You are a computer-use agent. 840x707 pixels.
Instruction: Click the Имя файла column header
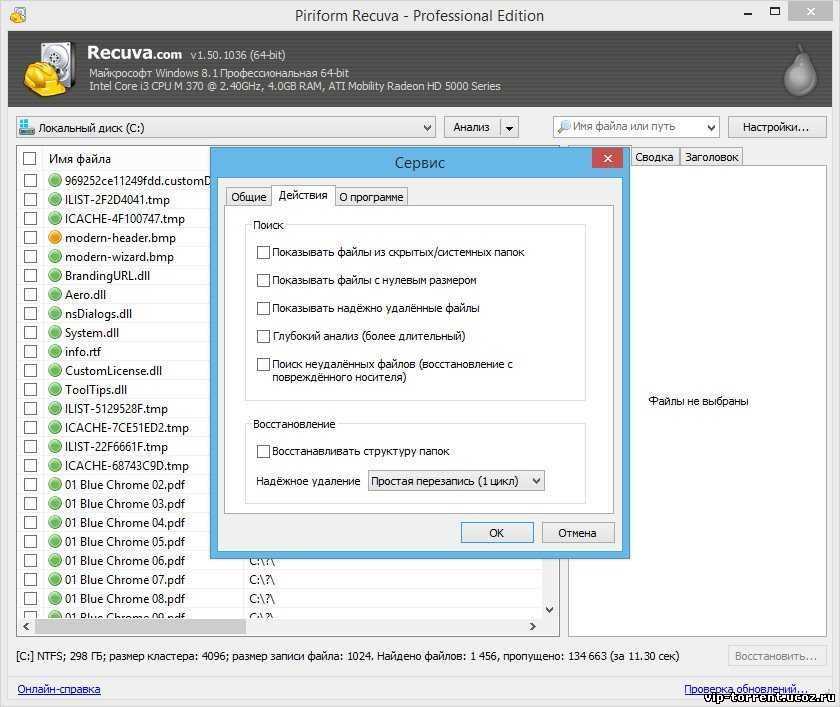click(x=80, y=159)
